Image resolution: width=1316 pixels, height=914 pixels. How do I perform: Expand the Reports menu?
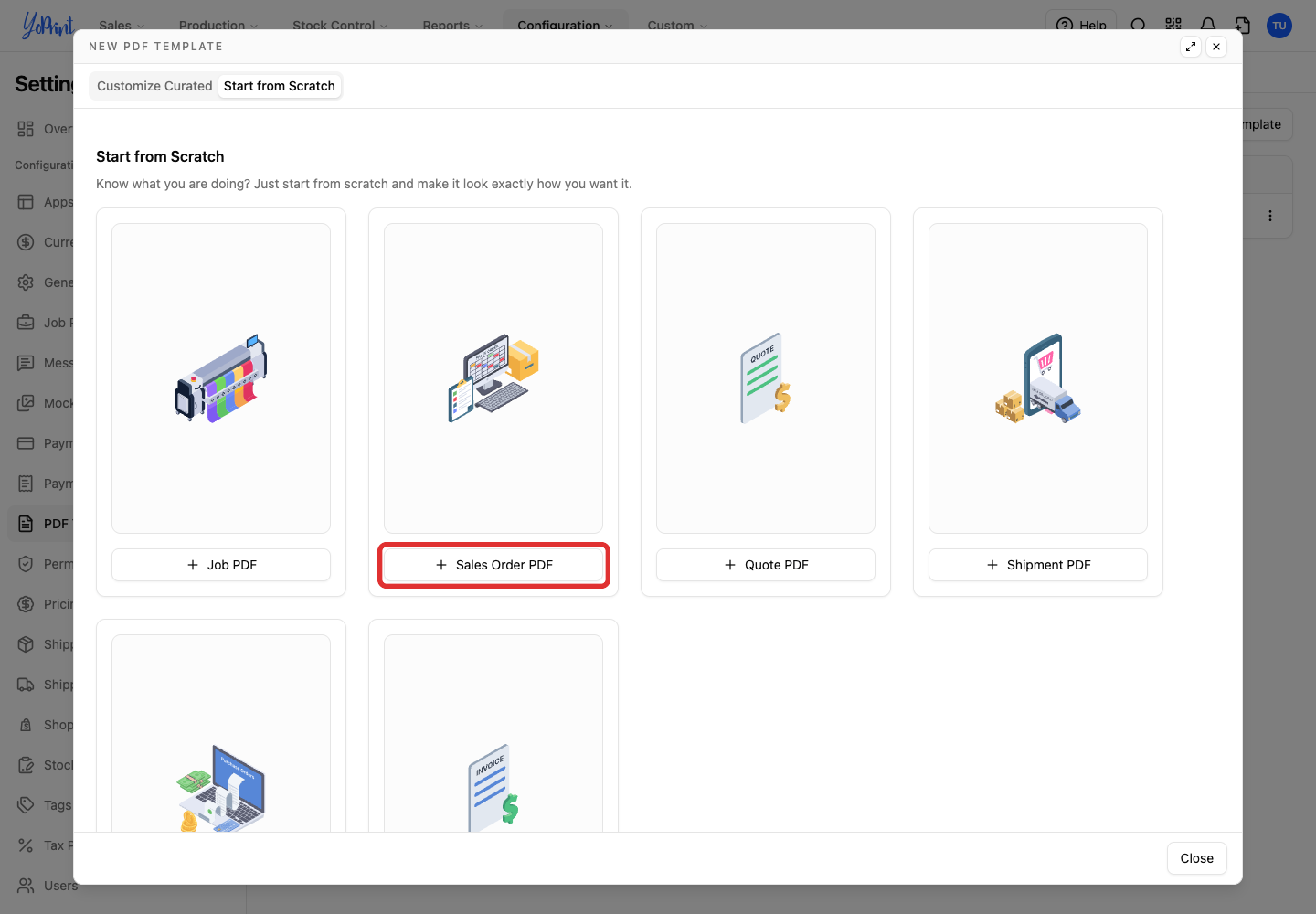pos(452,26)
